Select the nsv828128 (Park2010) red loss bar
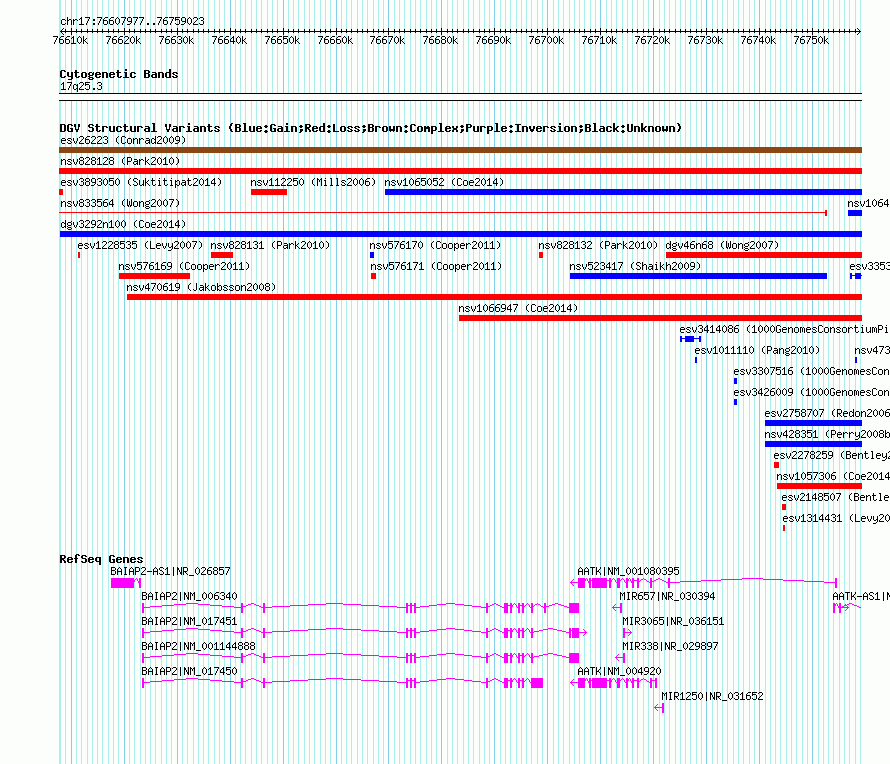The height and width of the screenshot is (764, 890). [460, 171]
